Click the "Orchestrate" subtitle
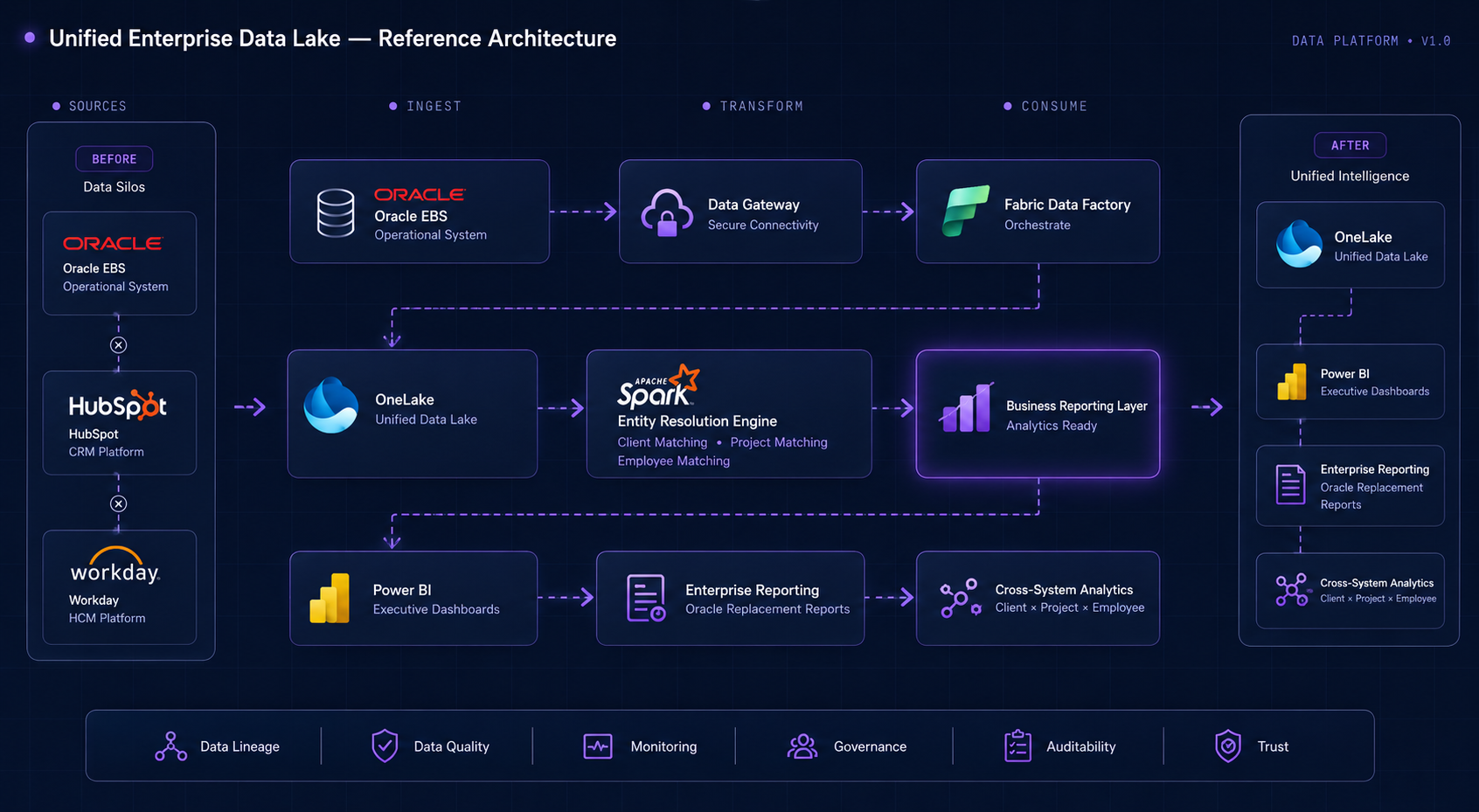 tap(1037, 225)
